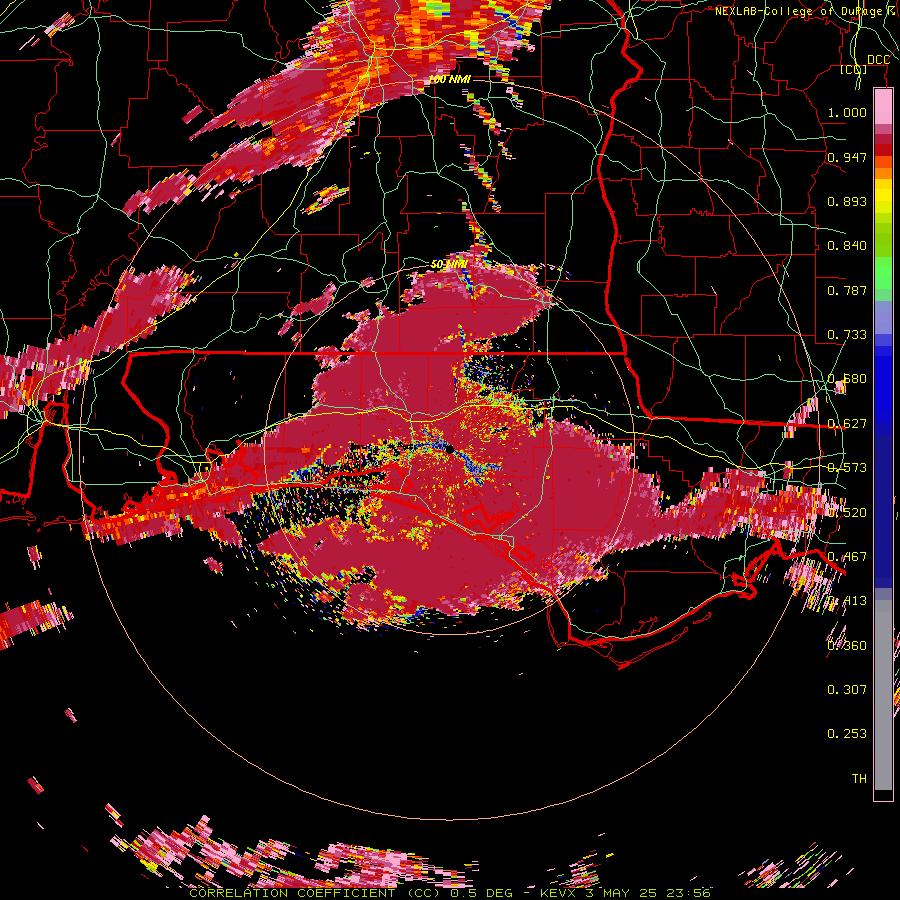Image resolution: width=900 pixels, height=900 pixels.
Task: Click the 23:56 timestamp in the bottom caption
Action: click(x=687, y=893)
